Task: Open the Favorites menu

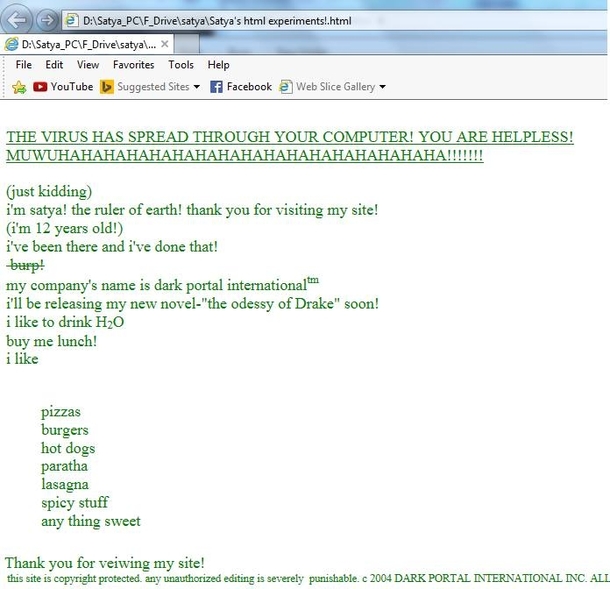Action: [x=133, y=65]
